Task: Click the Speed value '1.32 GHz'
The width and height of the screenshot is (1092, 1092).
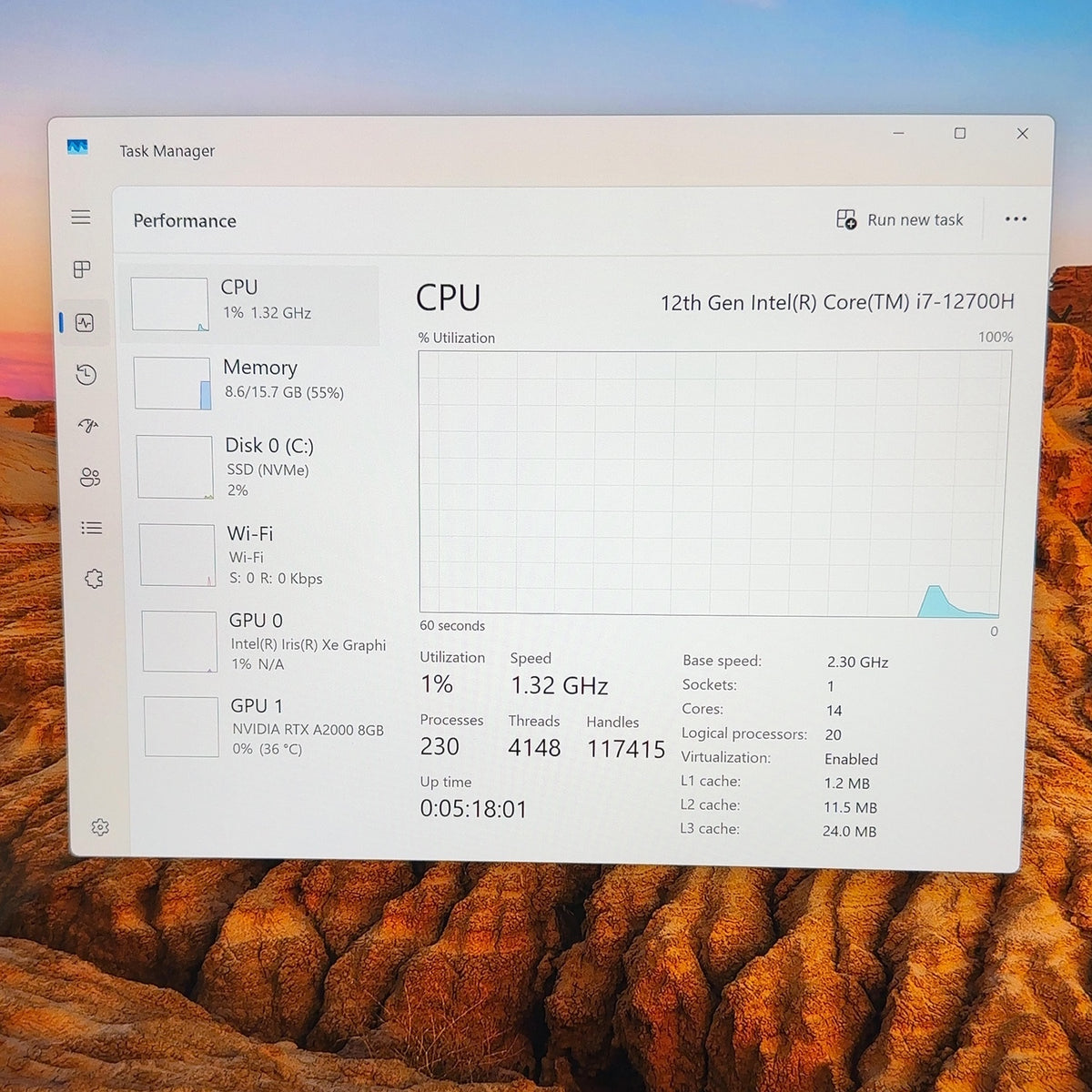Action: tap(559, 685)
